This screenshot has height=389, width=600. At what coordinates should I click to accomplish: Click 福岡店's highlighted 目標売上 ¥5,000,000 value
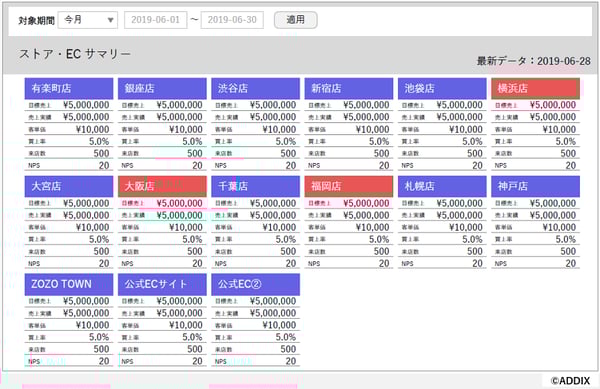coord(366,203)
